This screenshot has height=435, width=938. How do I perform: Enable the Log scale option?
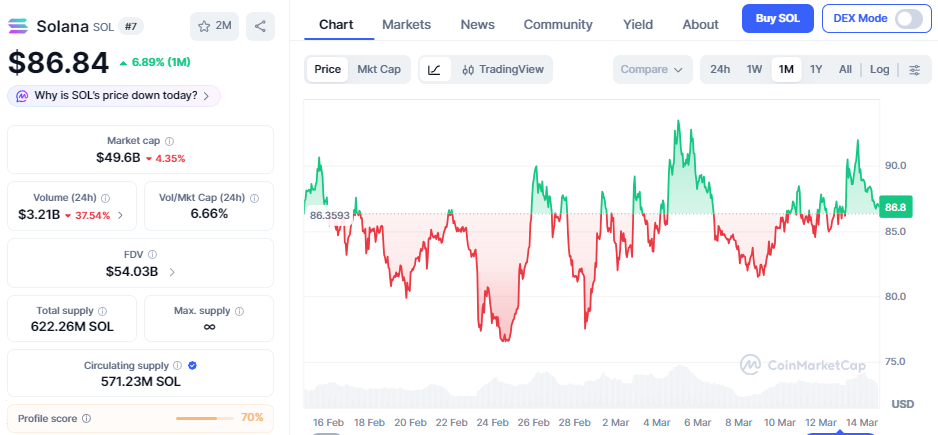tap(879, 69)
